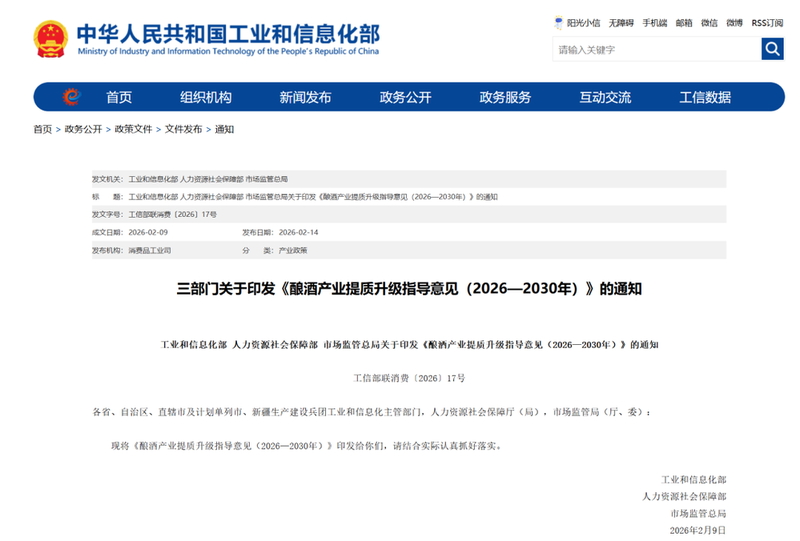800x541 pixels.
Task: Click the ministry name title 中华人民共和国工业和信息化部
Action: (229, 34)
